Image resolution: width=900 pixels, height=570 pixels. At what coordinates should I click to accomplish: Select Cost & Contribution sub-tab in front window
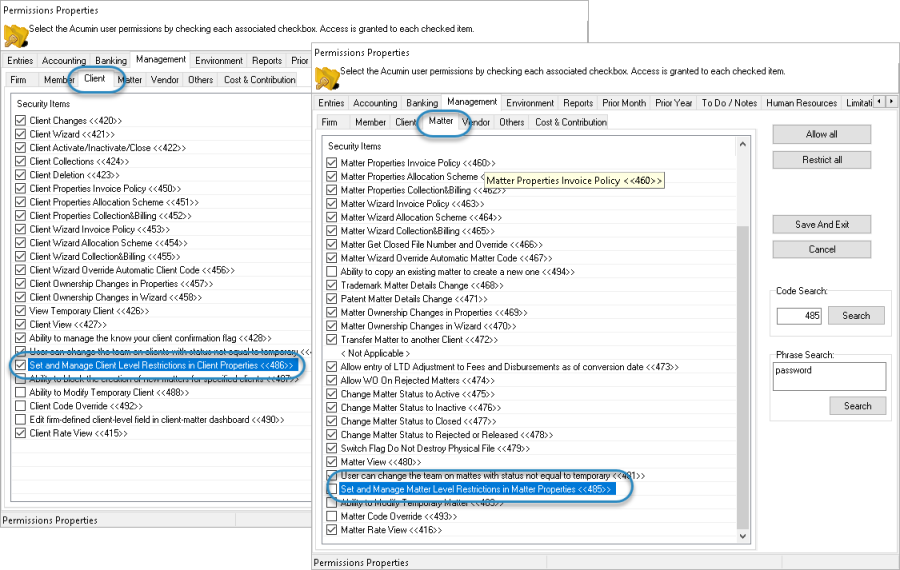571,122
